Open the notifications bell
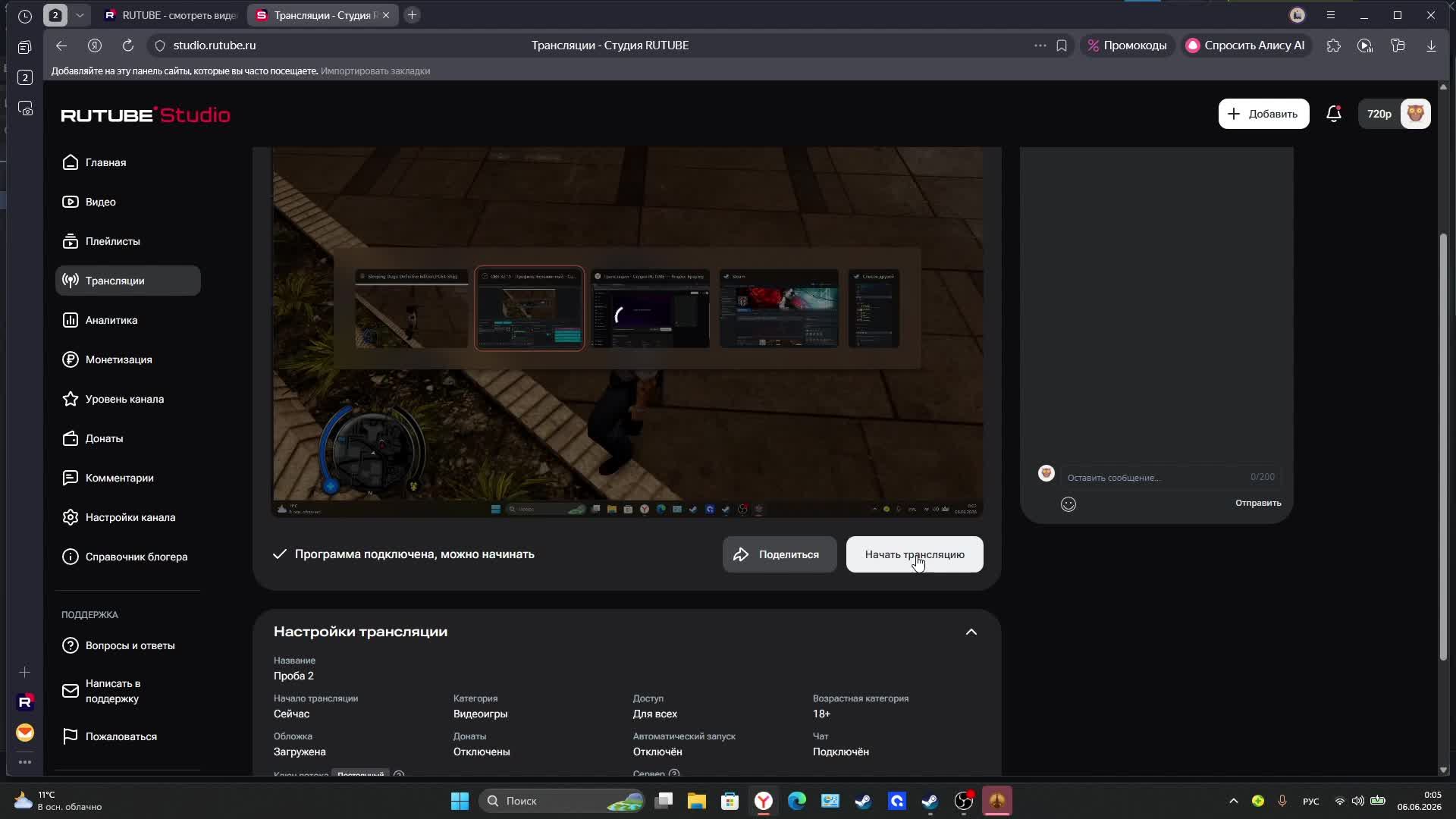 click(1334, 114)
